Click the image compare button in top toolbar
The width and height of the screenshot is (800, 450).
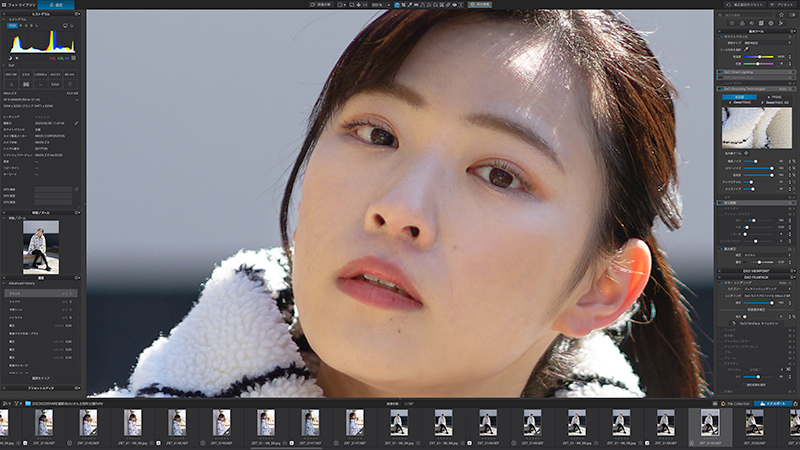click(320, 5)
